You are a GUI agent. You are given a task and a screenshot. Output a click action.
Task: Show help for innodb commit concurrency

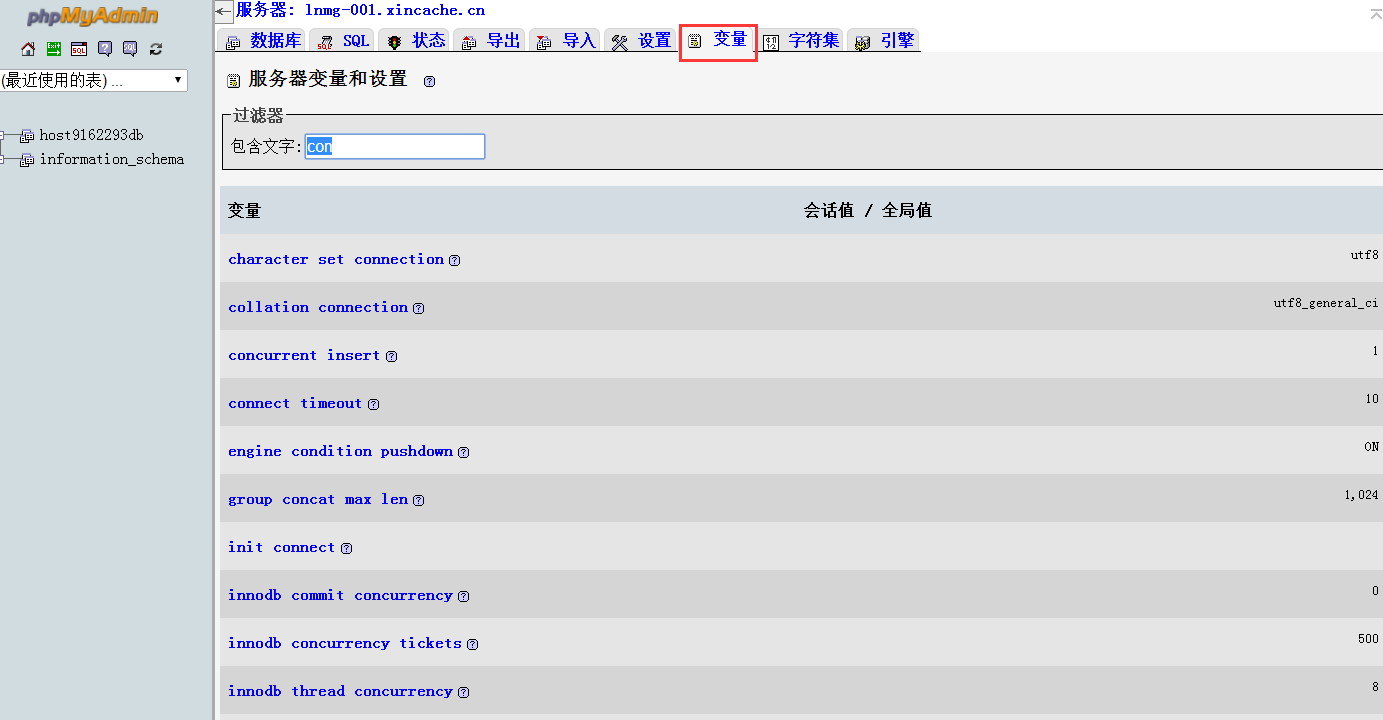[464, 597]
